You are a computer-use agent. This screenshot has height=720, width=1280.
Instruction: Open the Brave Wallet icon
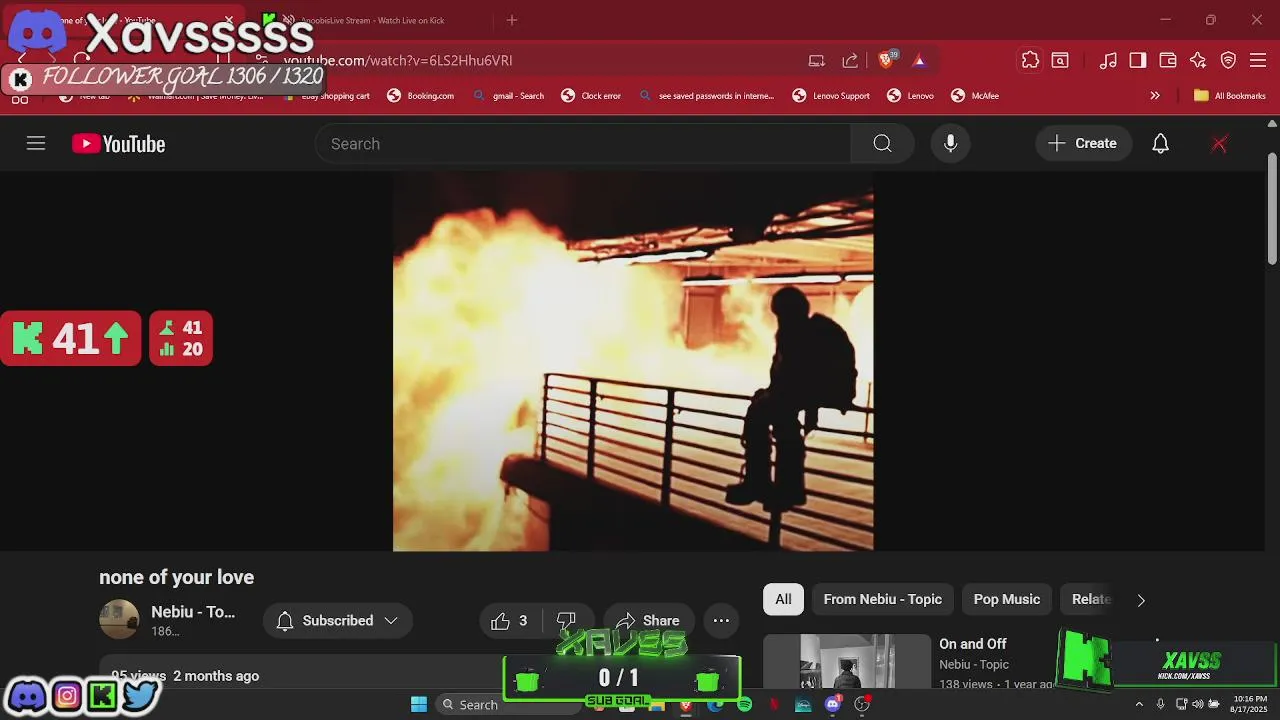point(1168,61)
